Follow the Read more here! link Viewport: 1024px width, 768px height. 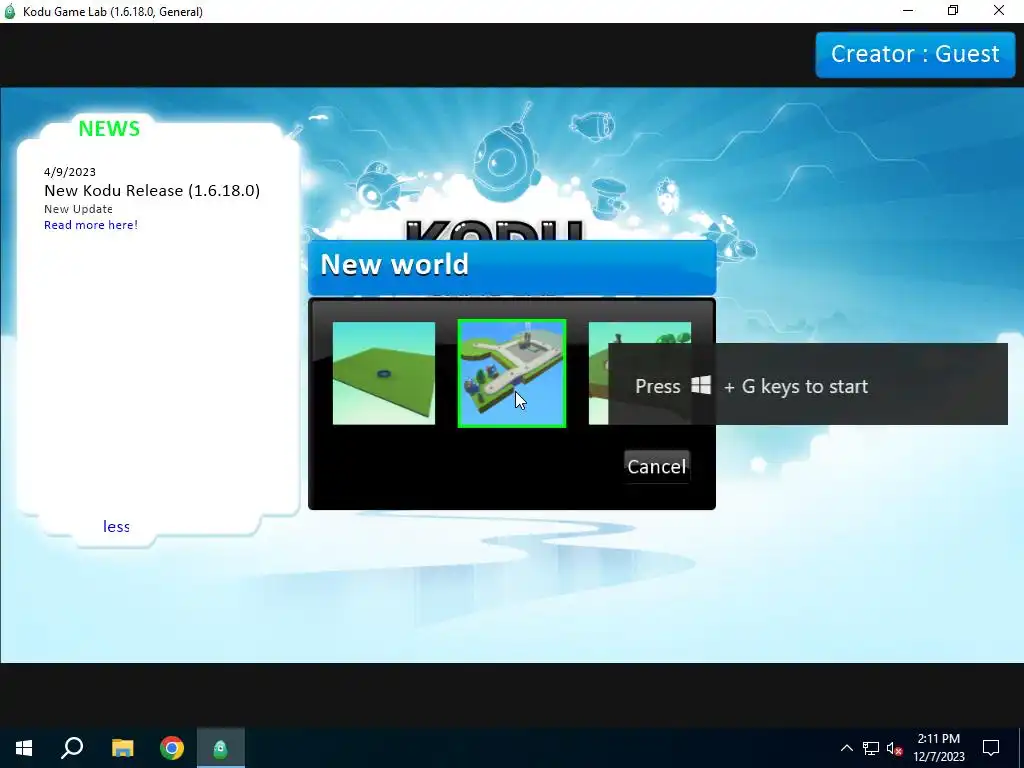click(91, 225)
